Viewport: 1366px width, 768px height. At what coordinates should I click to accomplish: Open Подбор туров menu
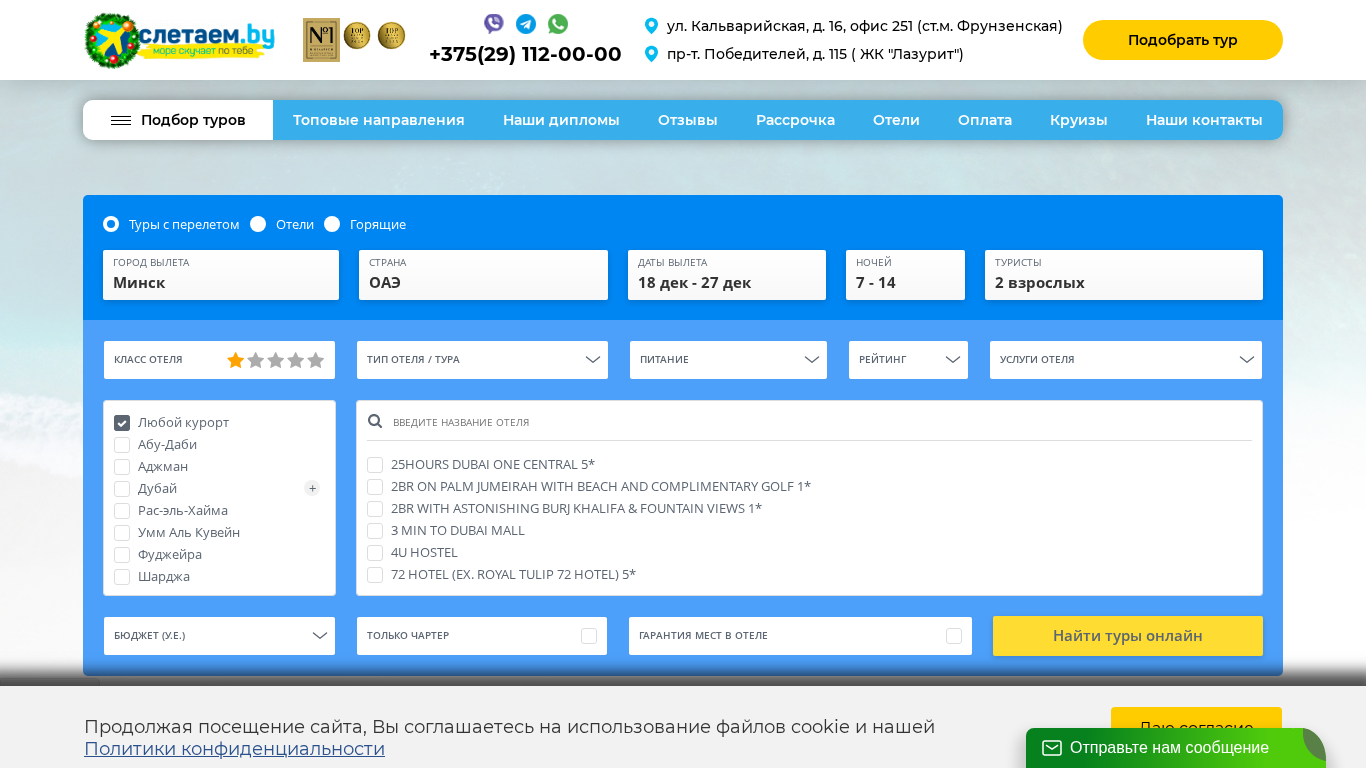178,120
